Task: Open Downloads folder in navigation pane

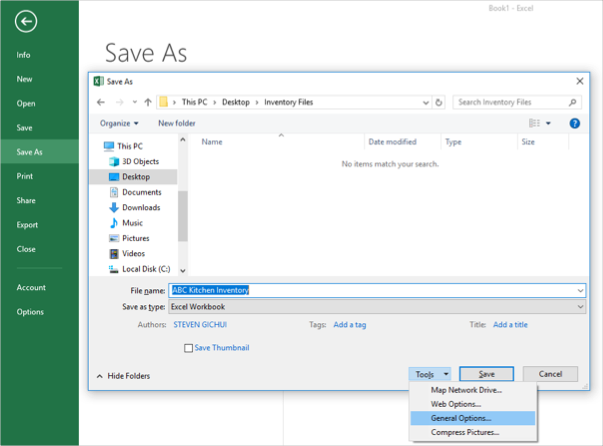Action: point(140,207)
